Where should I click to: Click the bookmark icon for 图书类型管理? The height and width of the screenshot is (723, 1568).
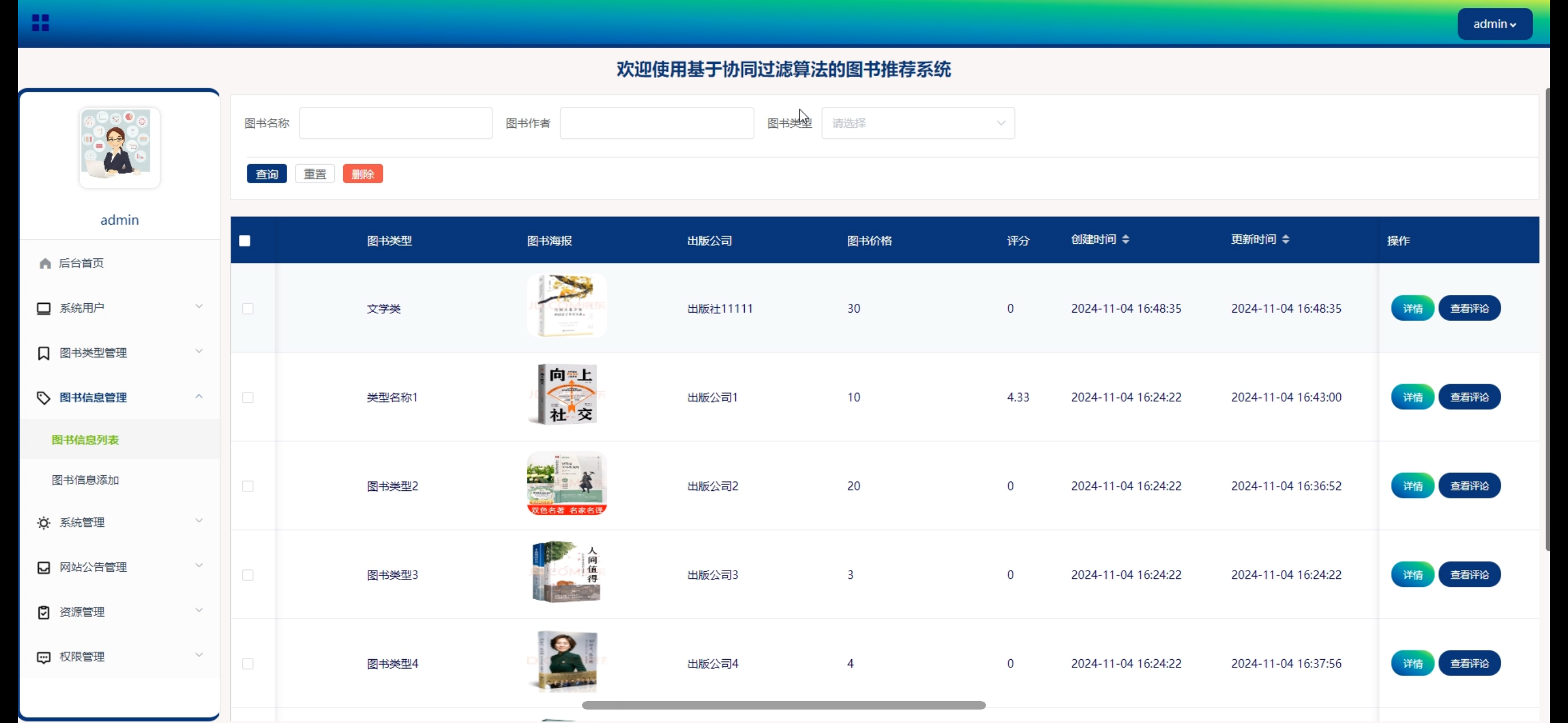click(44, 353)
